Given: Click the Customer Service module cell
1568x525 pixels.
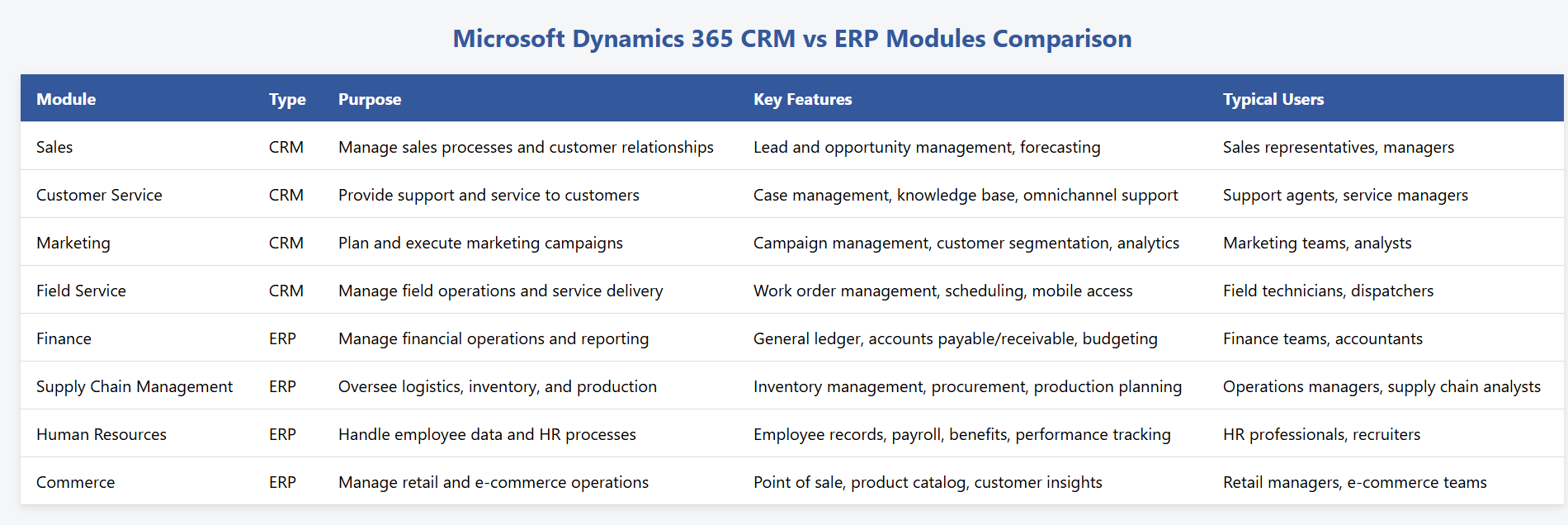Looking at the screenshot, I should point(99,195).
